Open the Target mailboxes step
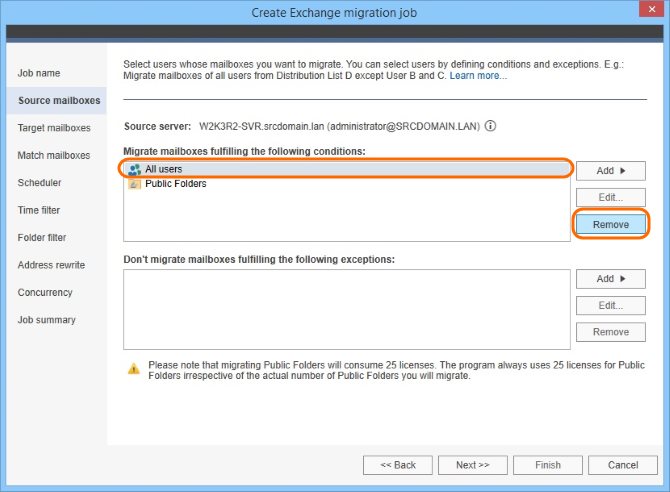The width and height of the screenshot is (670, 492). (54, 128)
